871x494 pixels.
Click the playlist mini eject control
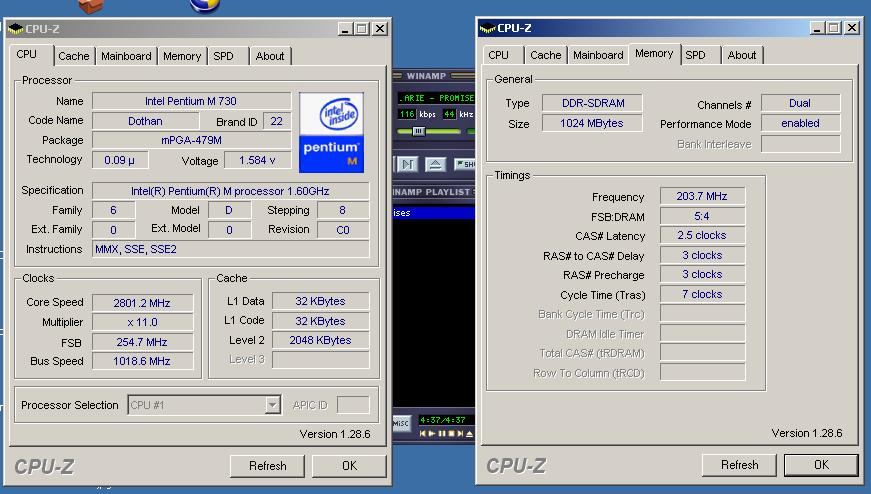tap(470, 433)
